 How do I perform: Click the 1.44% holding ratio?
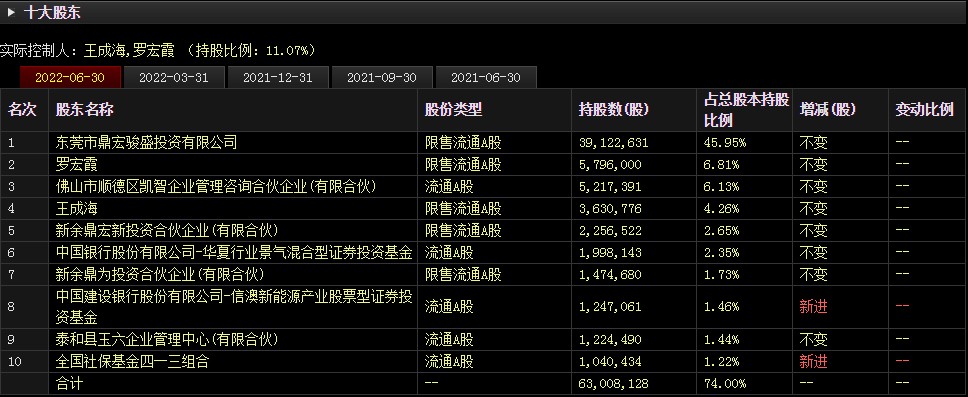pos(722,340)
